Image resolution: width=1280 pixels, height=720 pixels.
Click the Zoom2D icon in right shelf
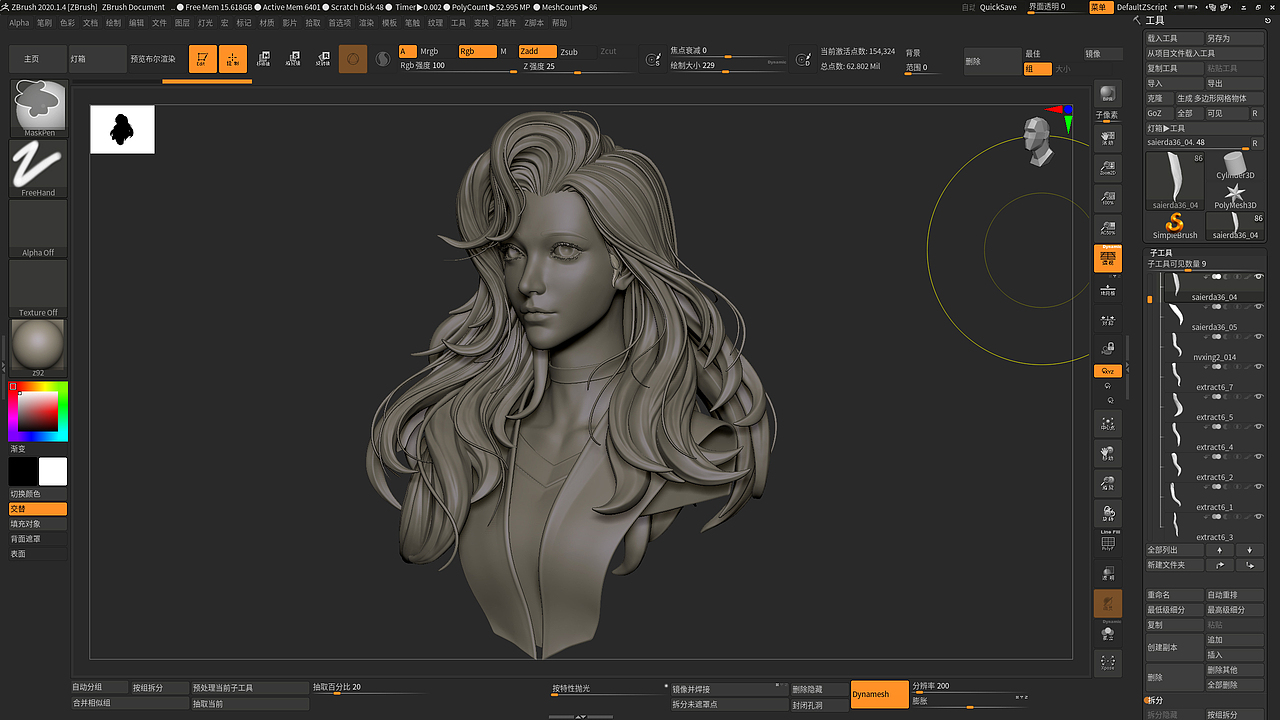click(x=1107, y=168)
